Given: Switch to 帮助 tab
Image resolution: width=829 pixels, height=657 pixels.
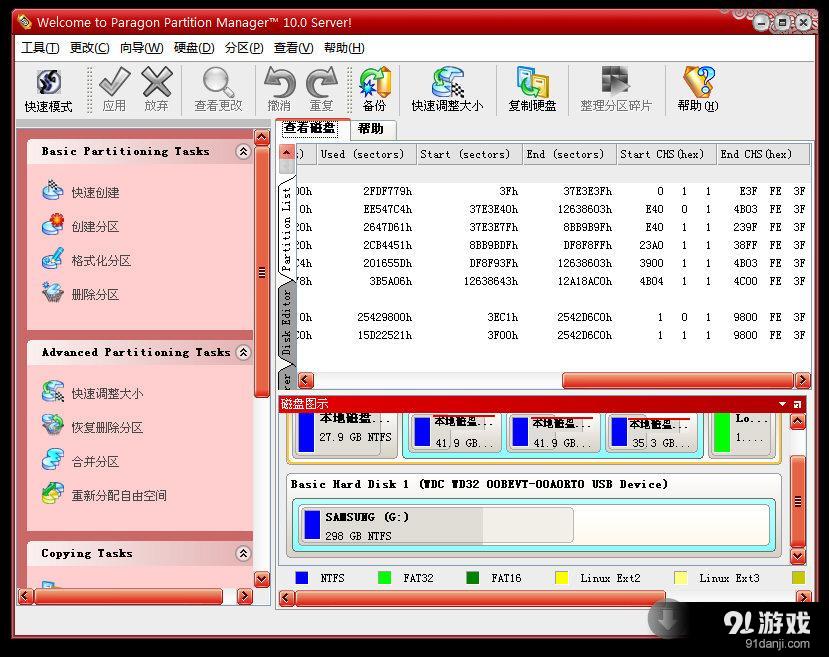Looking at the screenshot, I should (x=371, y=129).
